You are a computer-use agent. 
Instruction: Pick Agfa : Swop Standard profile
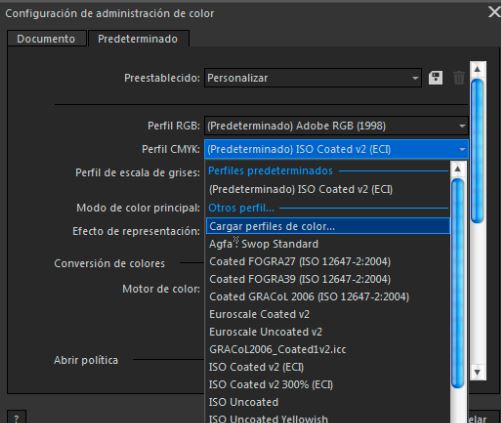tap(328, 244)
